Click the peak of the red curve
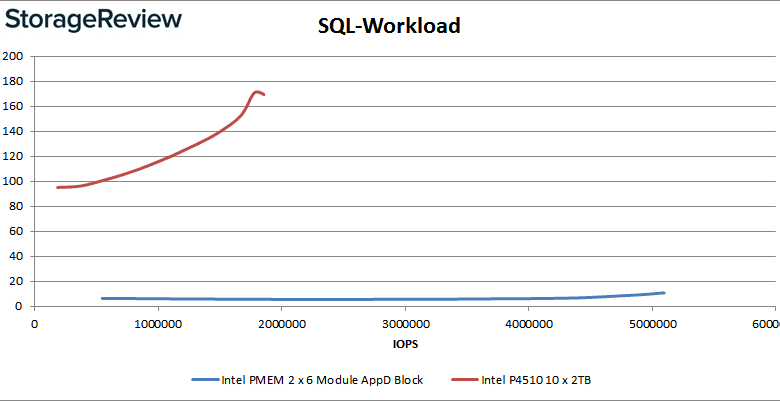The image size is (780, 401). [256, 92]
